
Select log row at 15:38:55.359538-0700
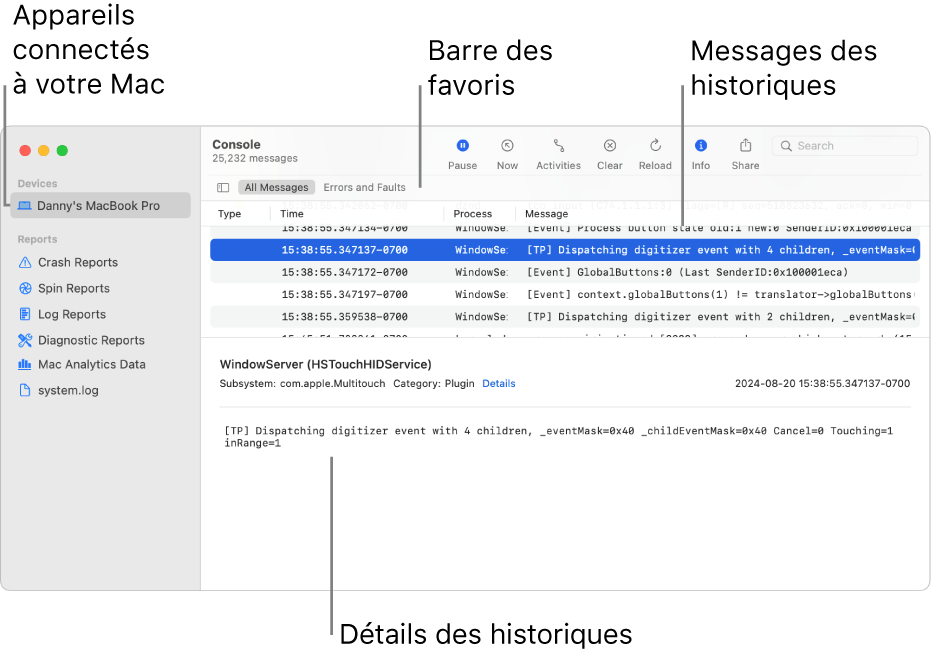coord(565,317)
